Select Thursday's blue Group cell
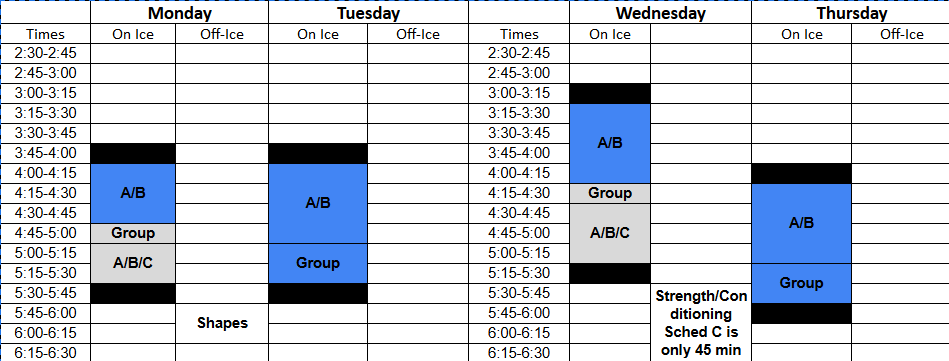 coord(801,283)
